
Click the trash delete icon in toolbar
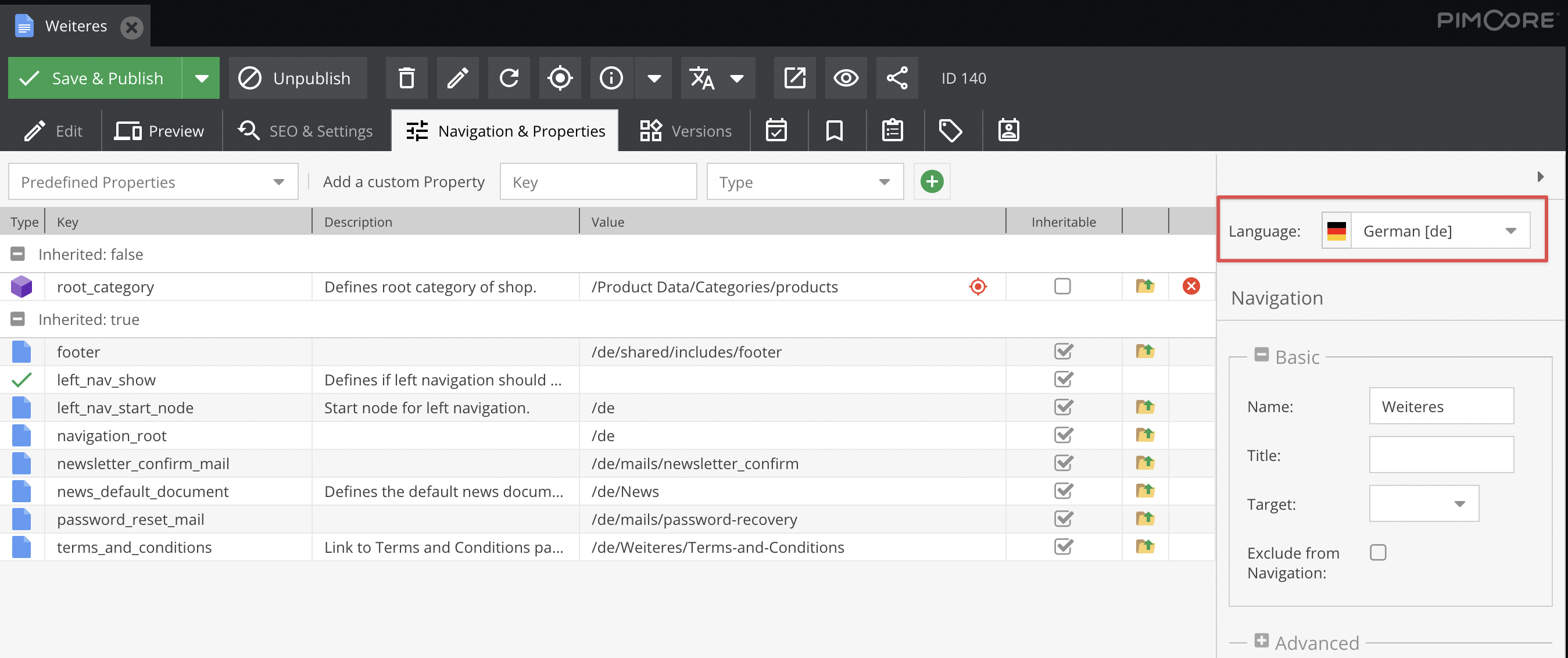(406, 78)
